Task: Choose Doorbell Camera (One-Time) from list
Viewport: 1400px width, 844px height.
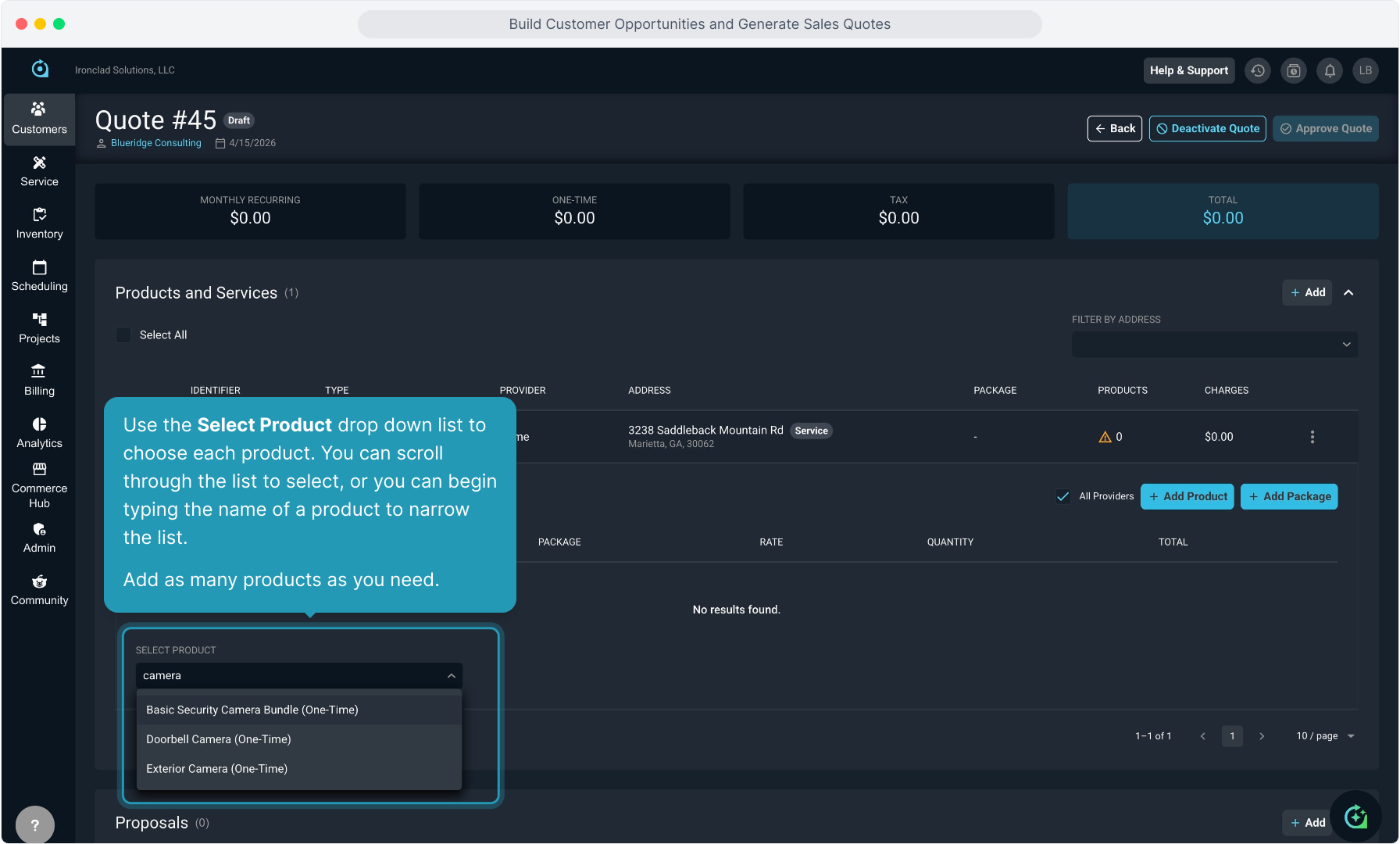Action: 219,739
